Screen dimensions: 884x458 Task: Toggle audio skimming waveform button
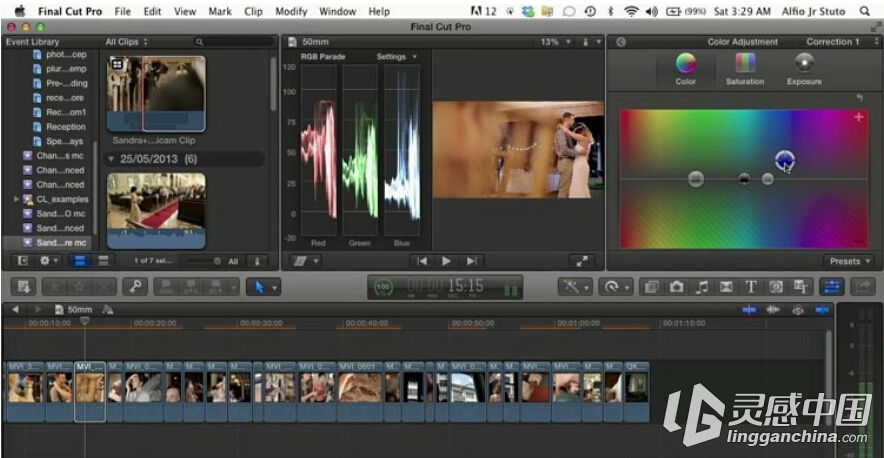[773, 309]
